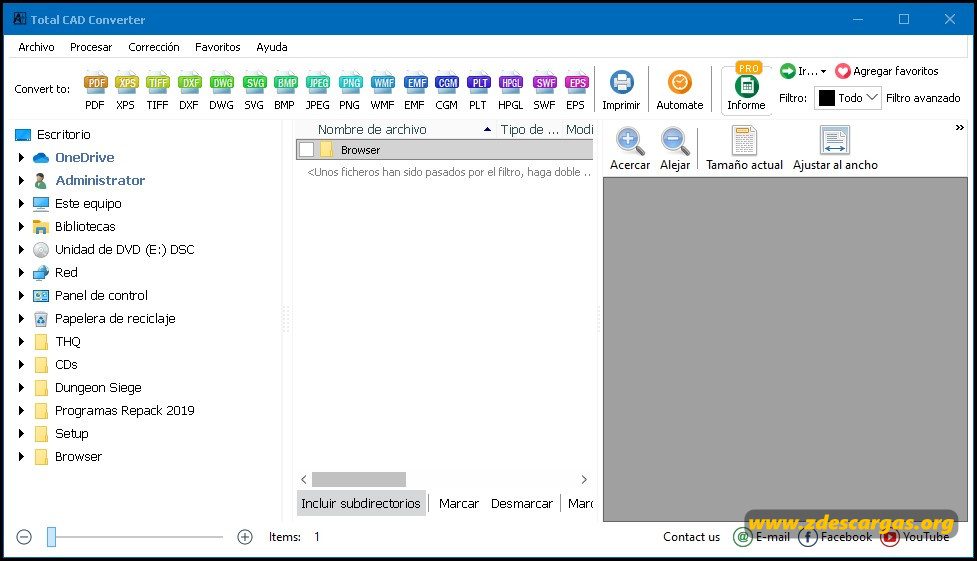Expand Este equipo in tree
Viewport: 977px width, 561px height.
point(21,204)
